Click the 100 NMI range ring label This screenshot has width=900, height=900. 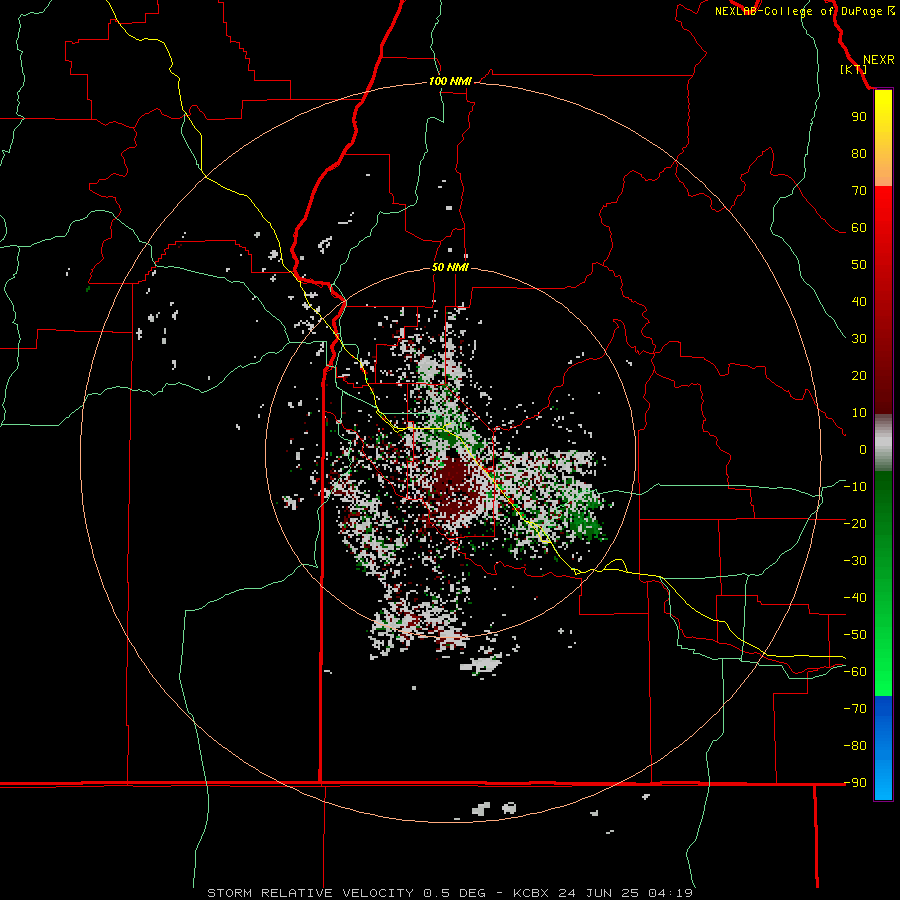(450, 81)
